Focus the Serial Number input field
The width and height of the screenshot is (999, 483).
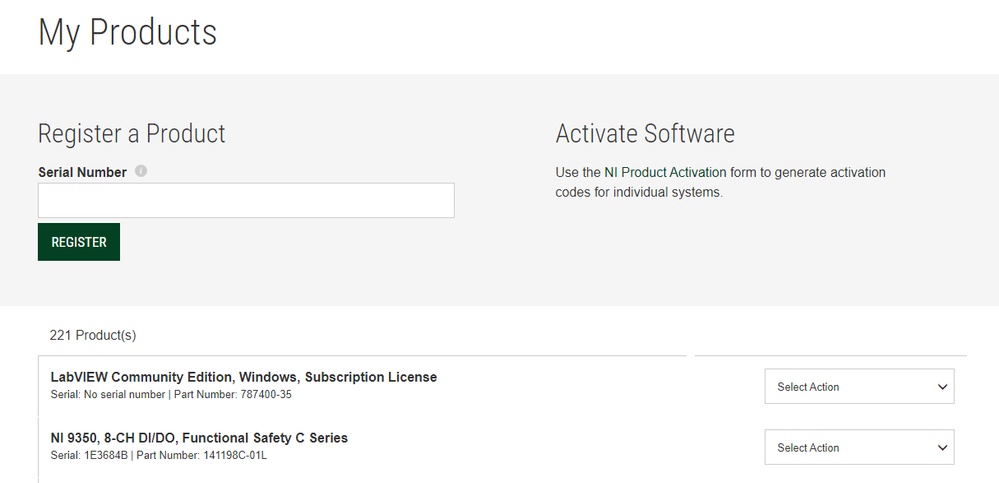246,200
